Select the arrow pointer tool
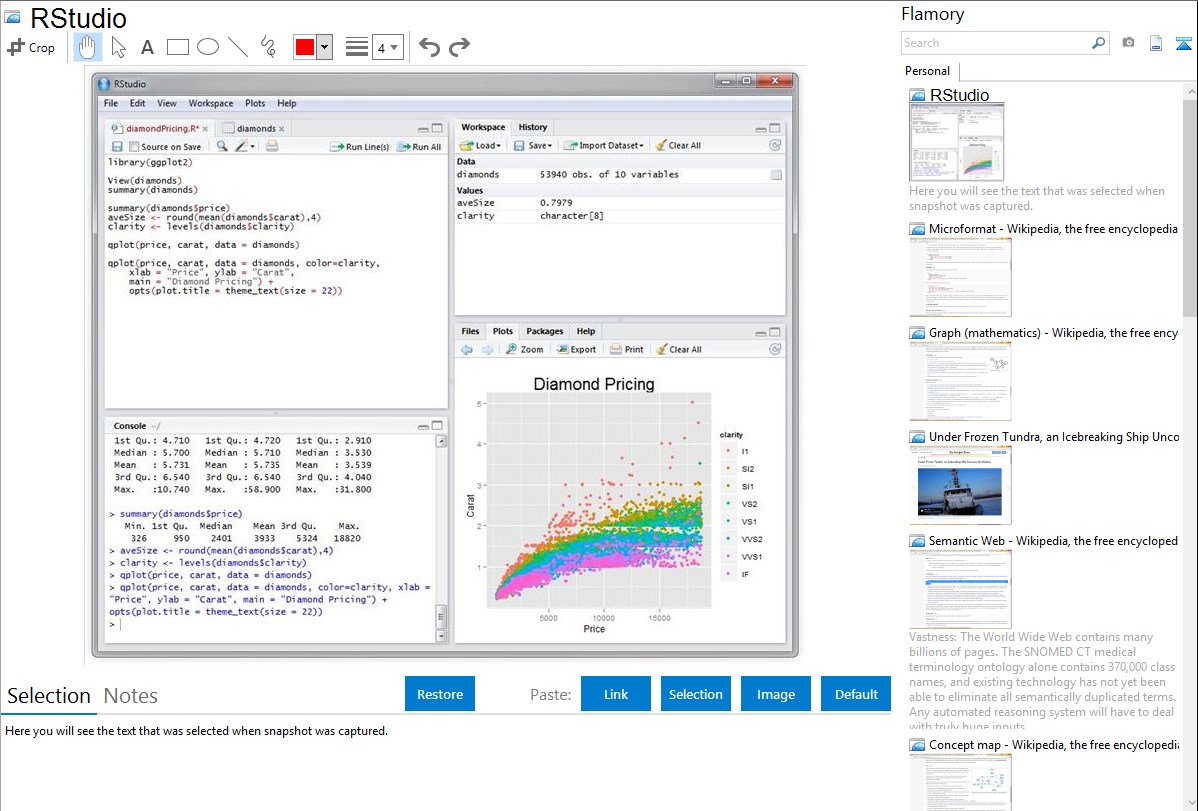The height and width of the screenshot is (811, 1198). pyautogui.click(x=118, y=47)
